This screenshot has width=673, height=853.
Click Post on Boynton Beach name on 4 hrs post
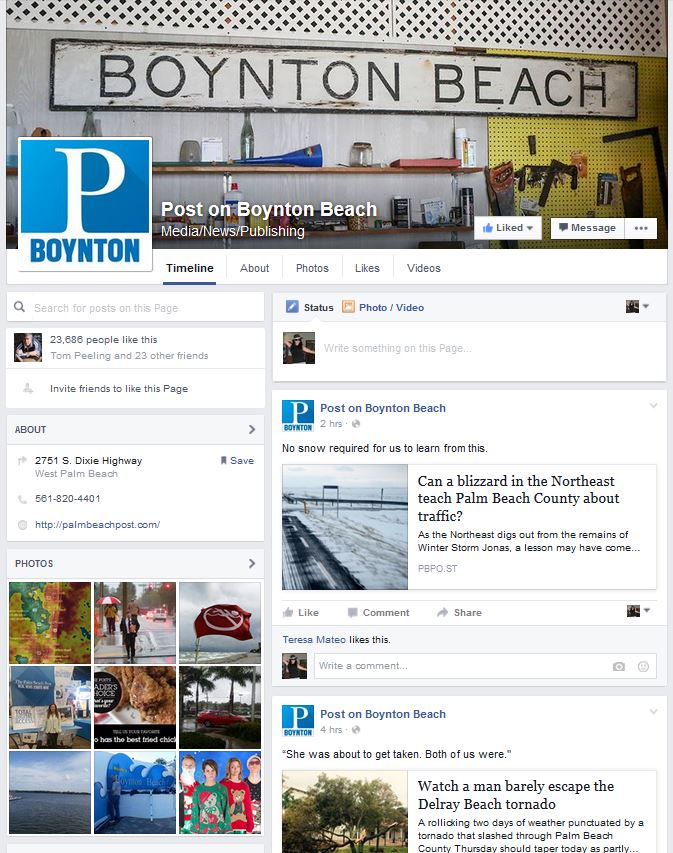click(x=382, y=714)
